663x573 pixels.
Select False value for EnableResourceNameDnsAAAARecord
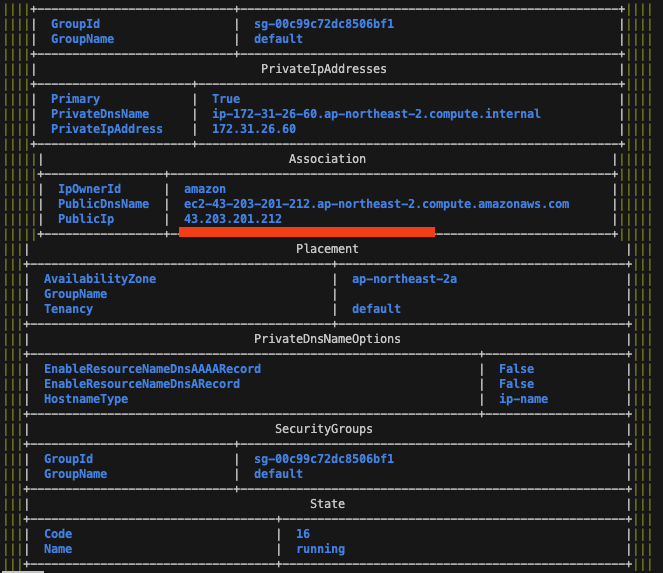click(x=516, y=369)
